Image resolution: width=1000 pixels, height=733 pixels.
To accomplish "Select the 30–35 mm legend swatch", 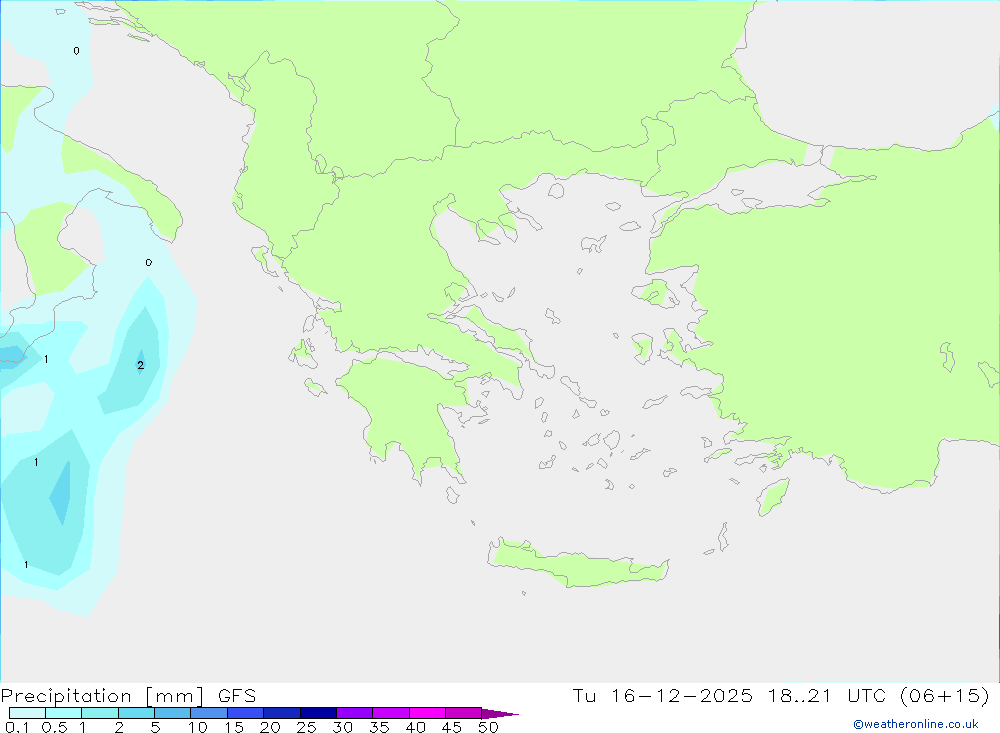I will tap(355, 713).
